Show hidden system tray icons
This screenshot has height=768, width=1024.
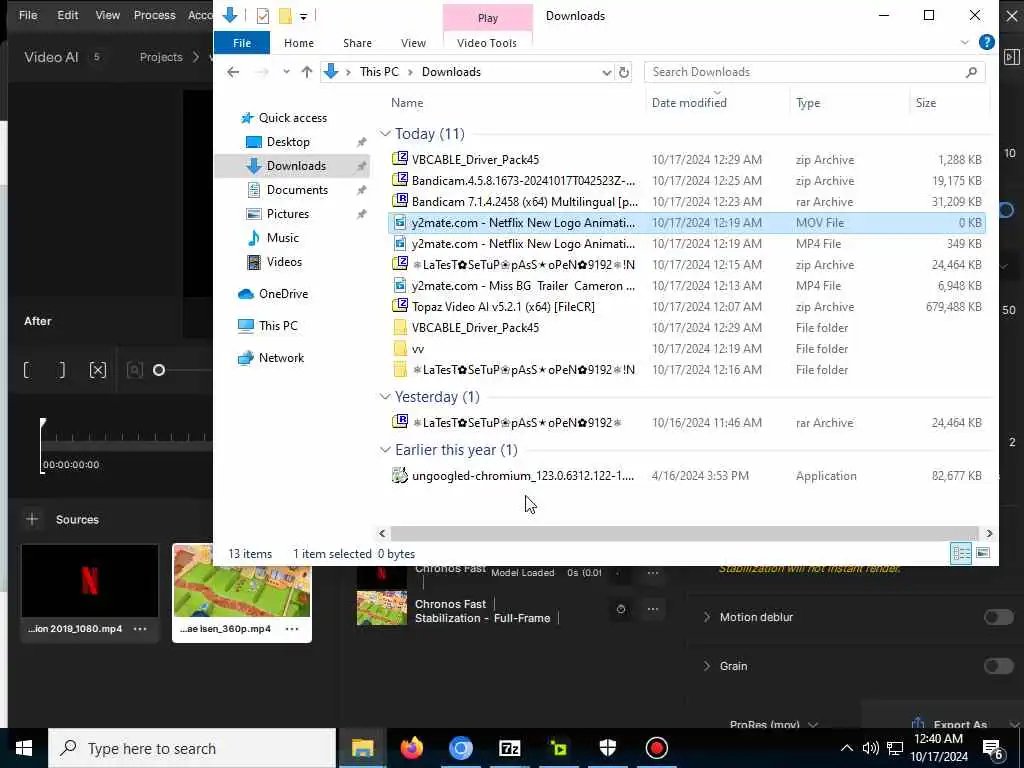pyautogui.click(x=846, y=748)
